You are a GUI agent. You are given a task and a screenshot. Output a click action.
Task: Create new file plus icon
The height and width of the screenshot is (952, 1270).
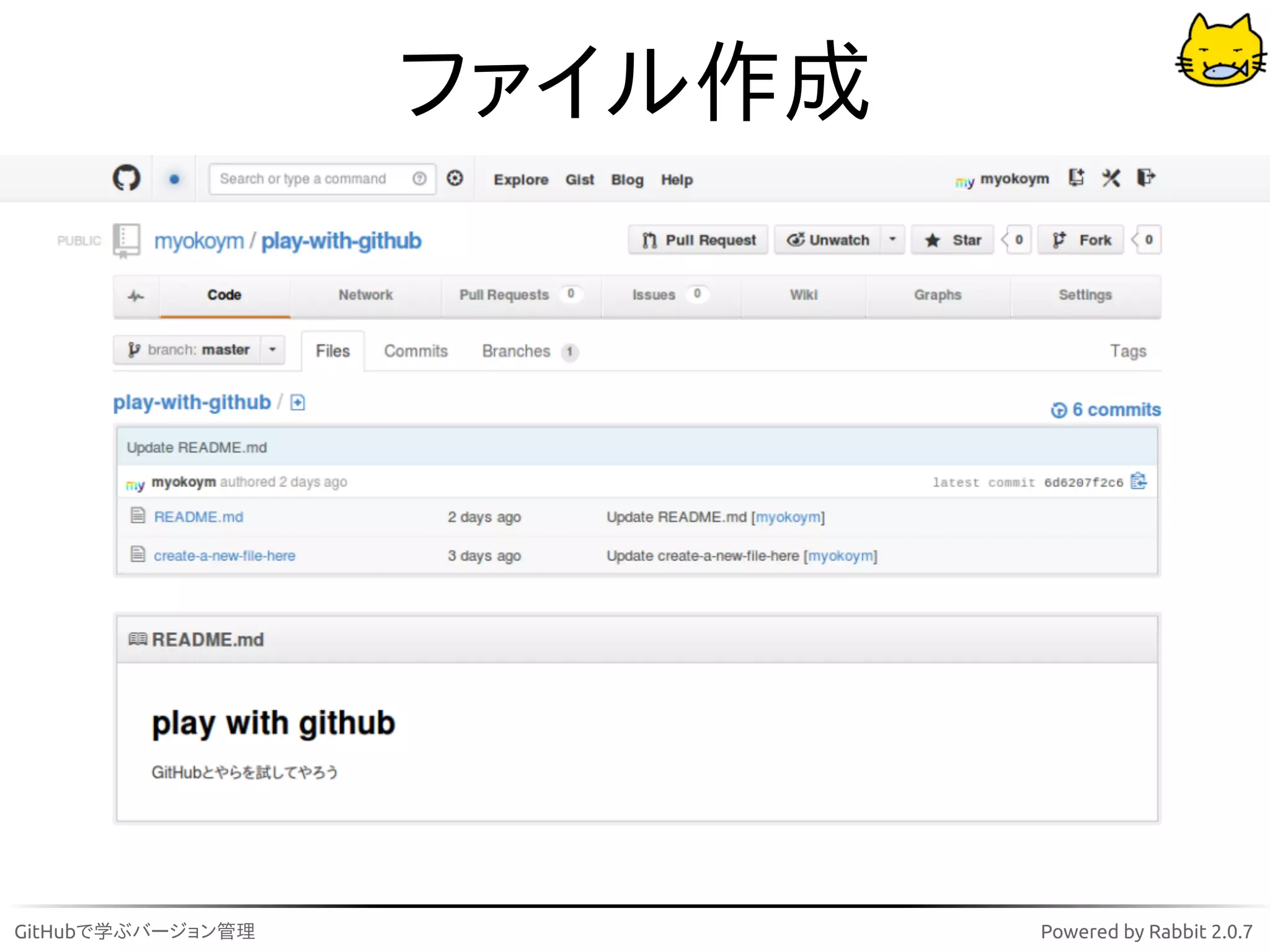click(x=298, y=403)
